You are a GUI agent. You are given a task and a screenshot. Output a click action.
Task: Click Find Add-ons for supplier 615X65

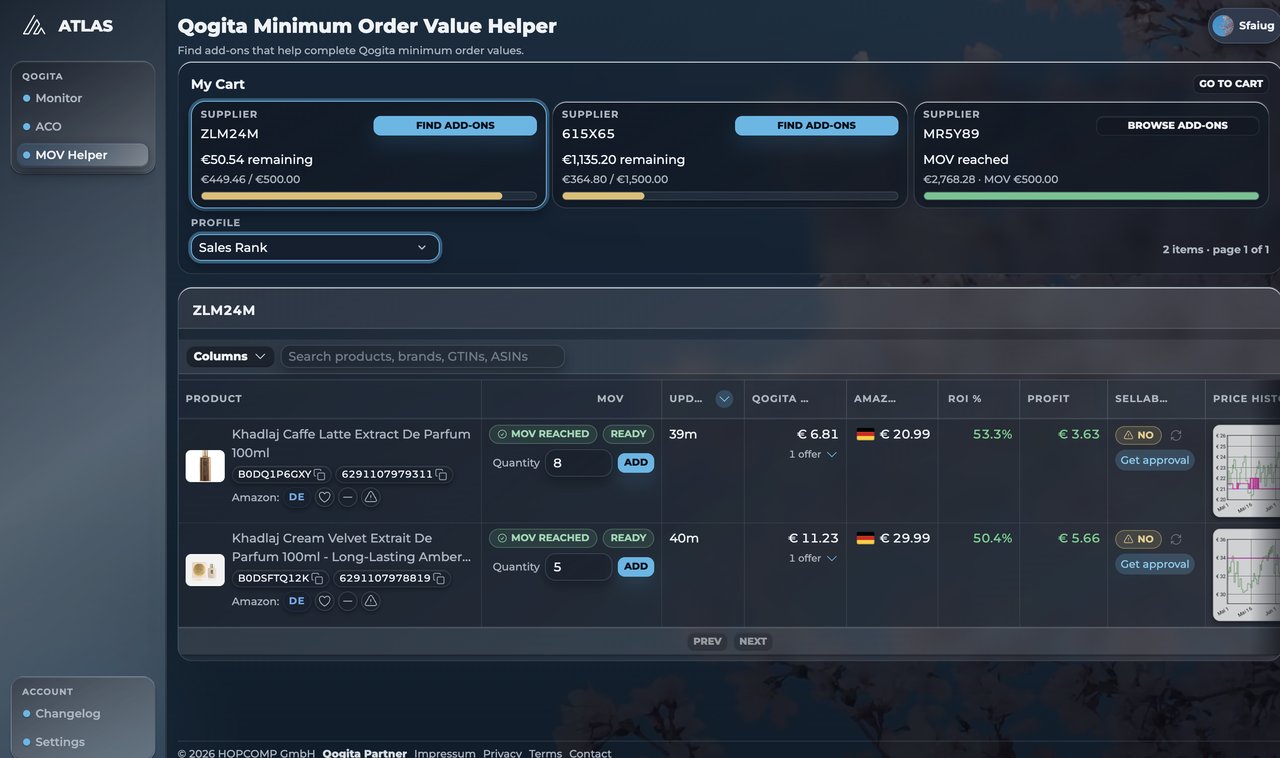(x=816, y=125)
